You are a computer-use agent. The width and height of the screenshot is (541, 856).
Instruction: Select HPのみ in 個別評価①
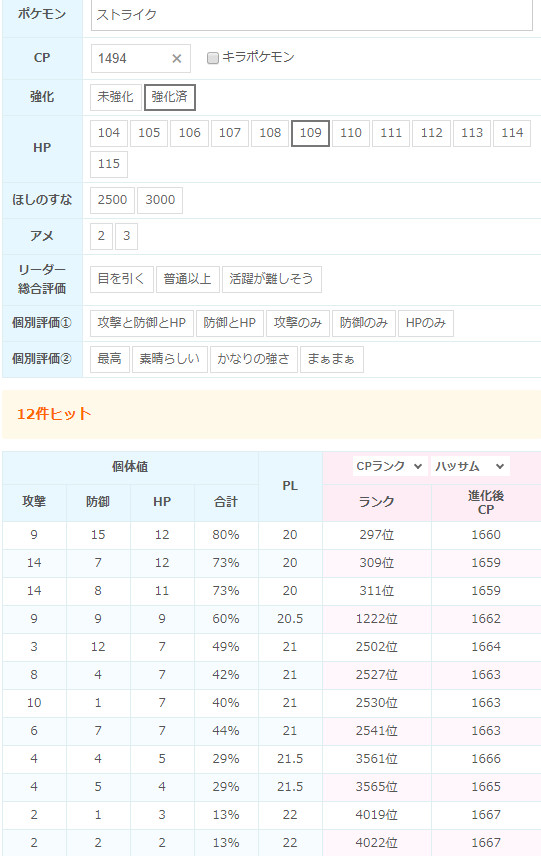pyautogui.click(x=426, y=323)
